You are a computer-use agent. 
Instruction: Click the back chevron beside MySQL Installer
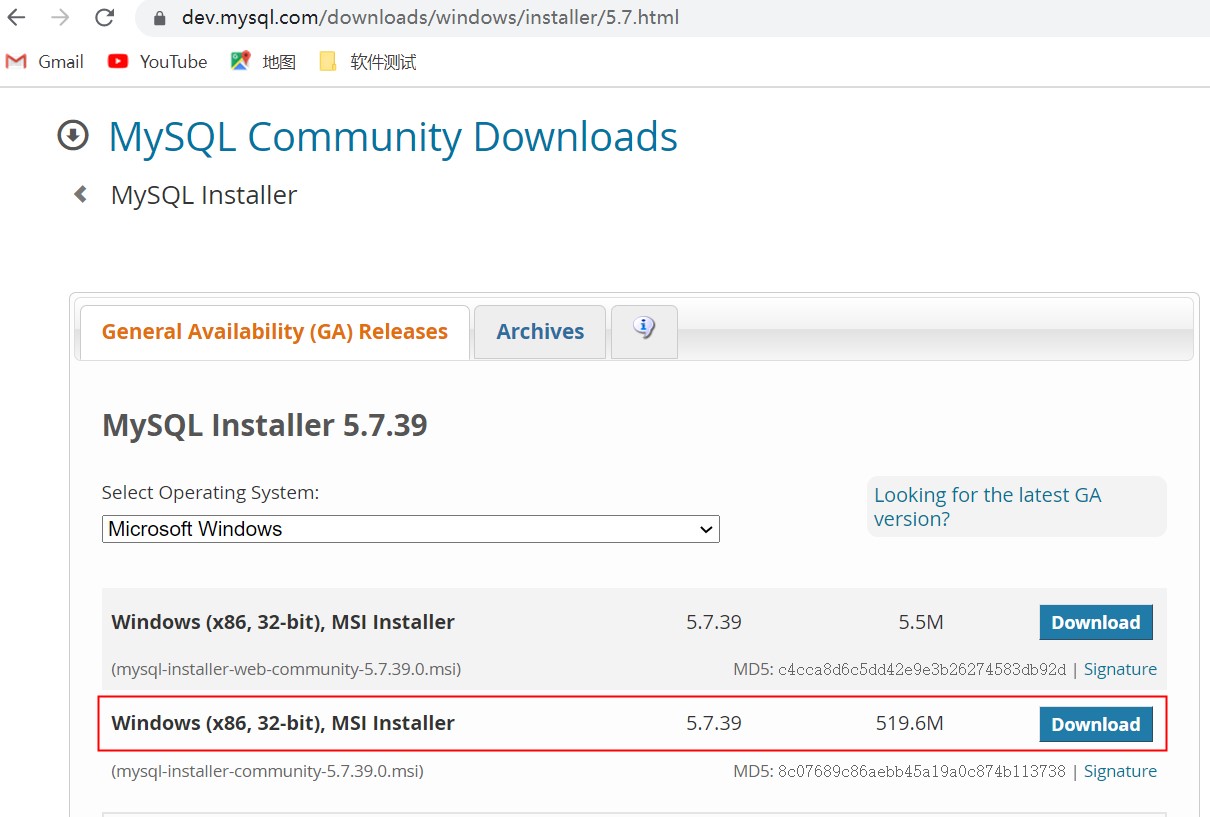click(x=81, y=194)
